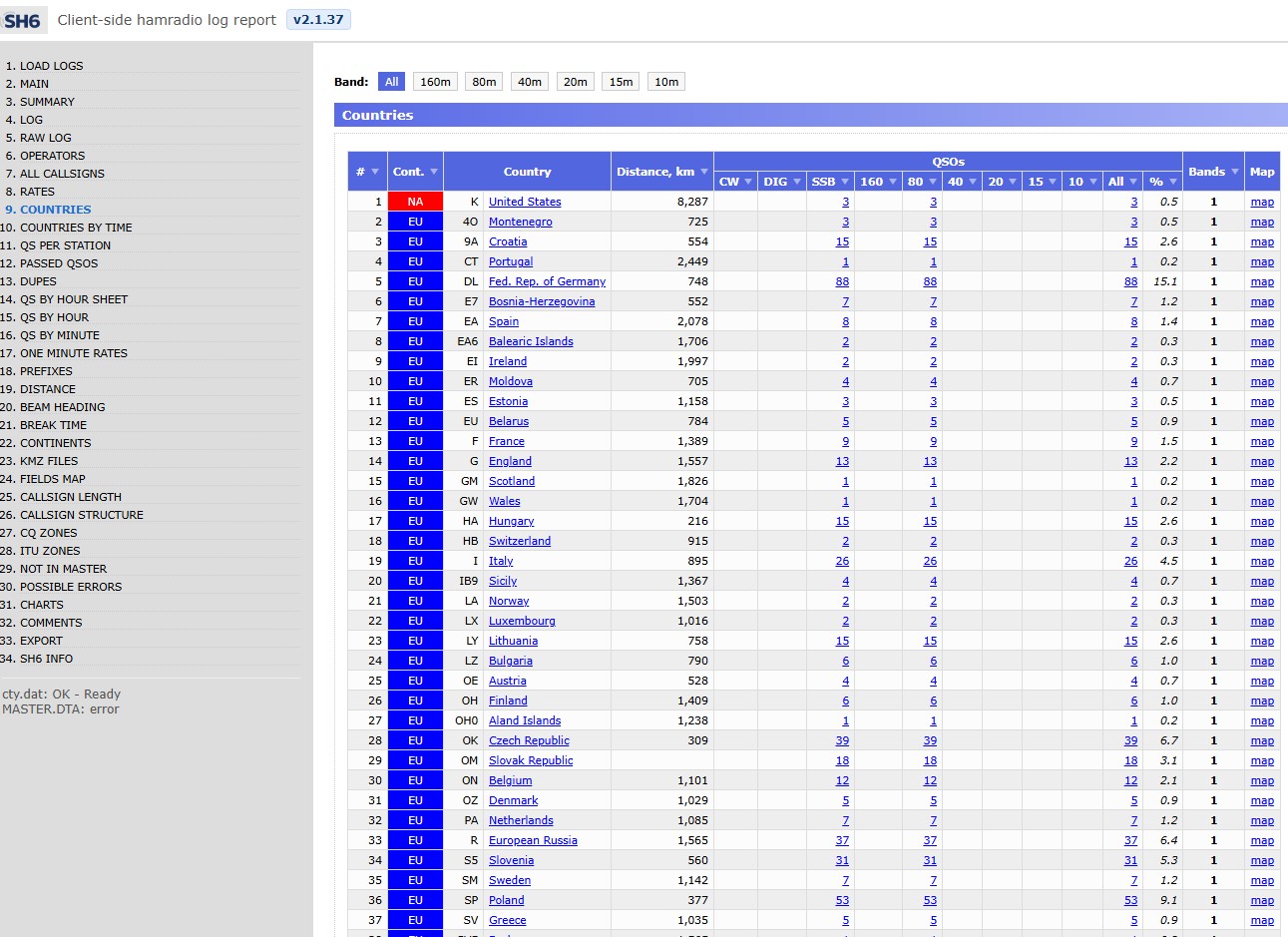Open map link for Montenegro row
Screen dimensions: 1288x937
[1262, 222]
